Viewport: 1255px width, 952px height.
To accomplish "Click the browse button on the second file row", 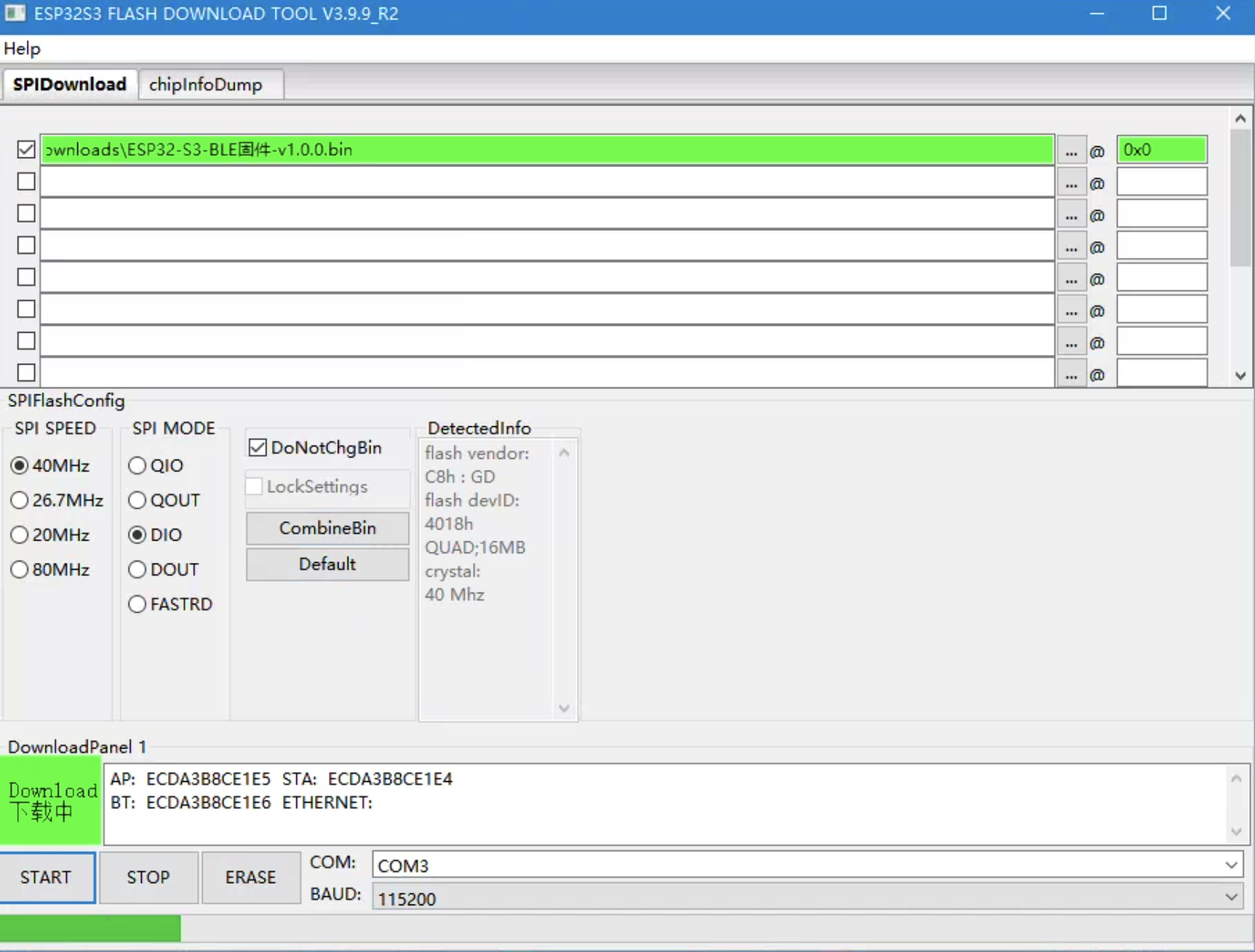I will coord(1070,183).
